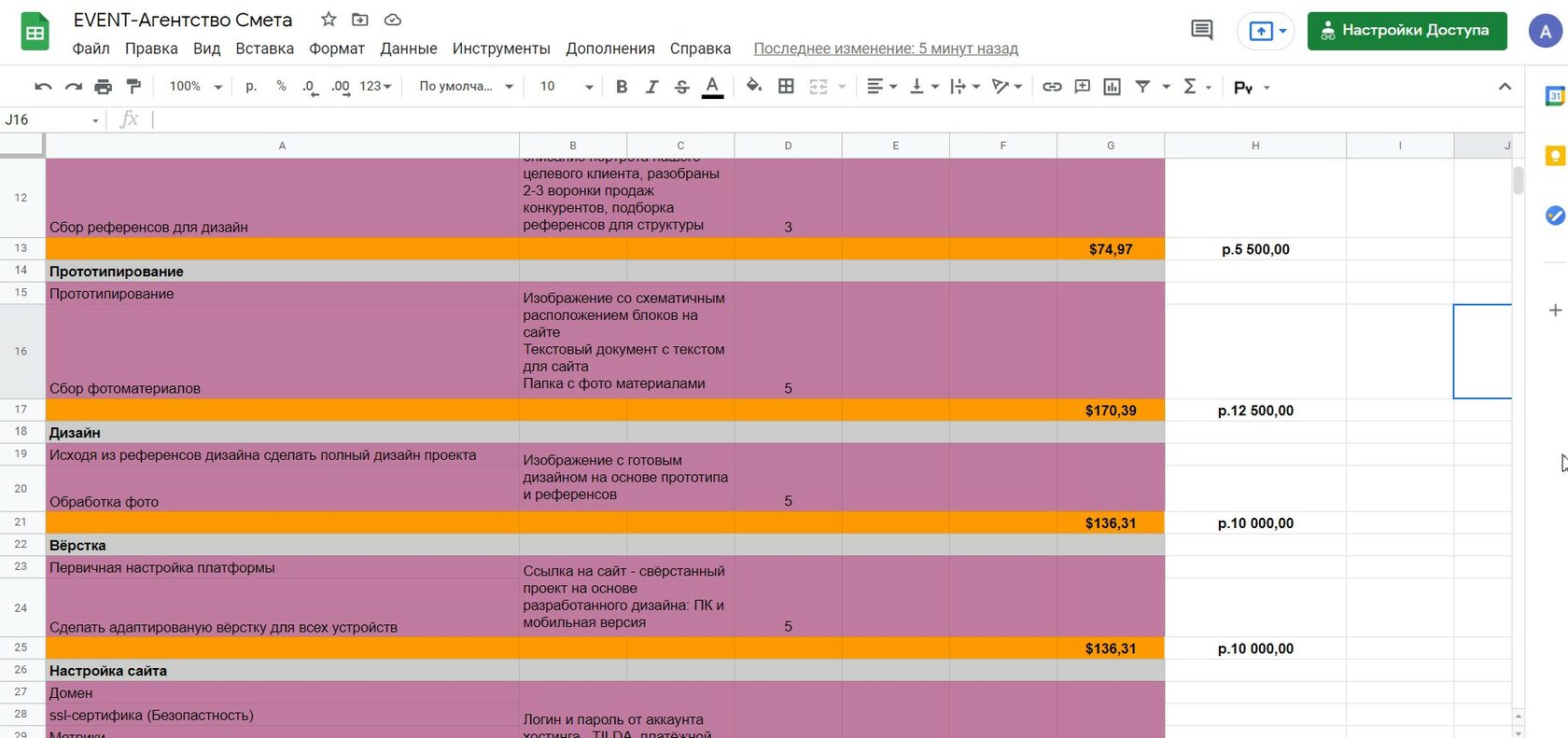Format as percent button
The image size is (1568, 738).
click(x=281, y=87)
